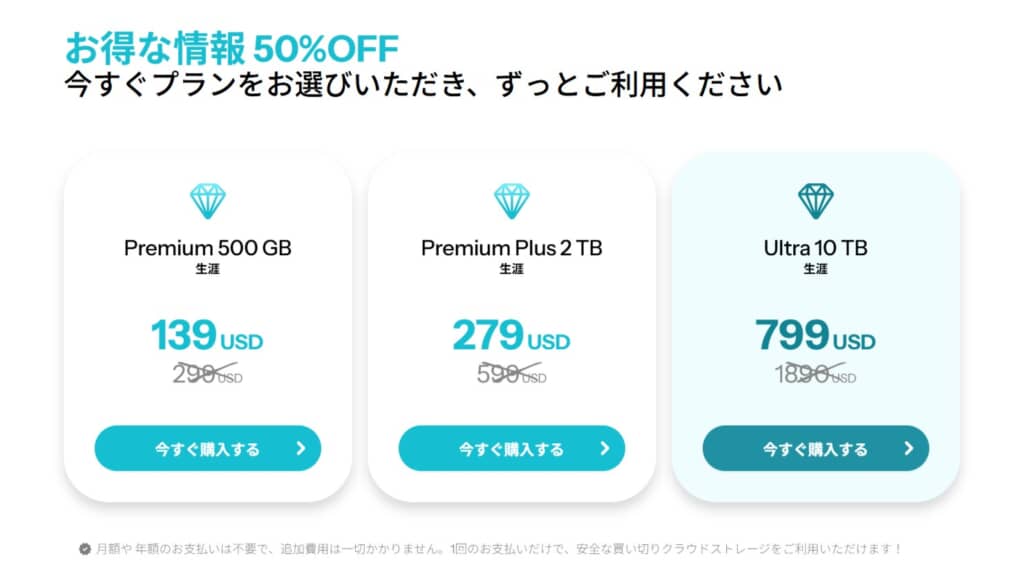Click the arrow on Ultra 10 TB purchase button

coord(908,448)
